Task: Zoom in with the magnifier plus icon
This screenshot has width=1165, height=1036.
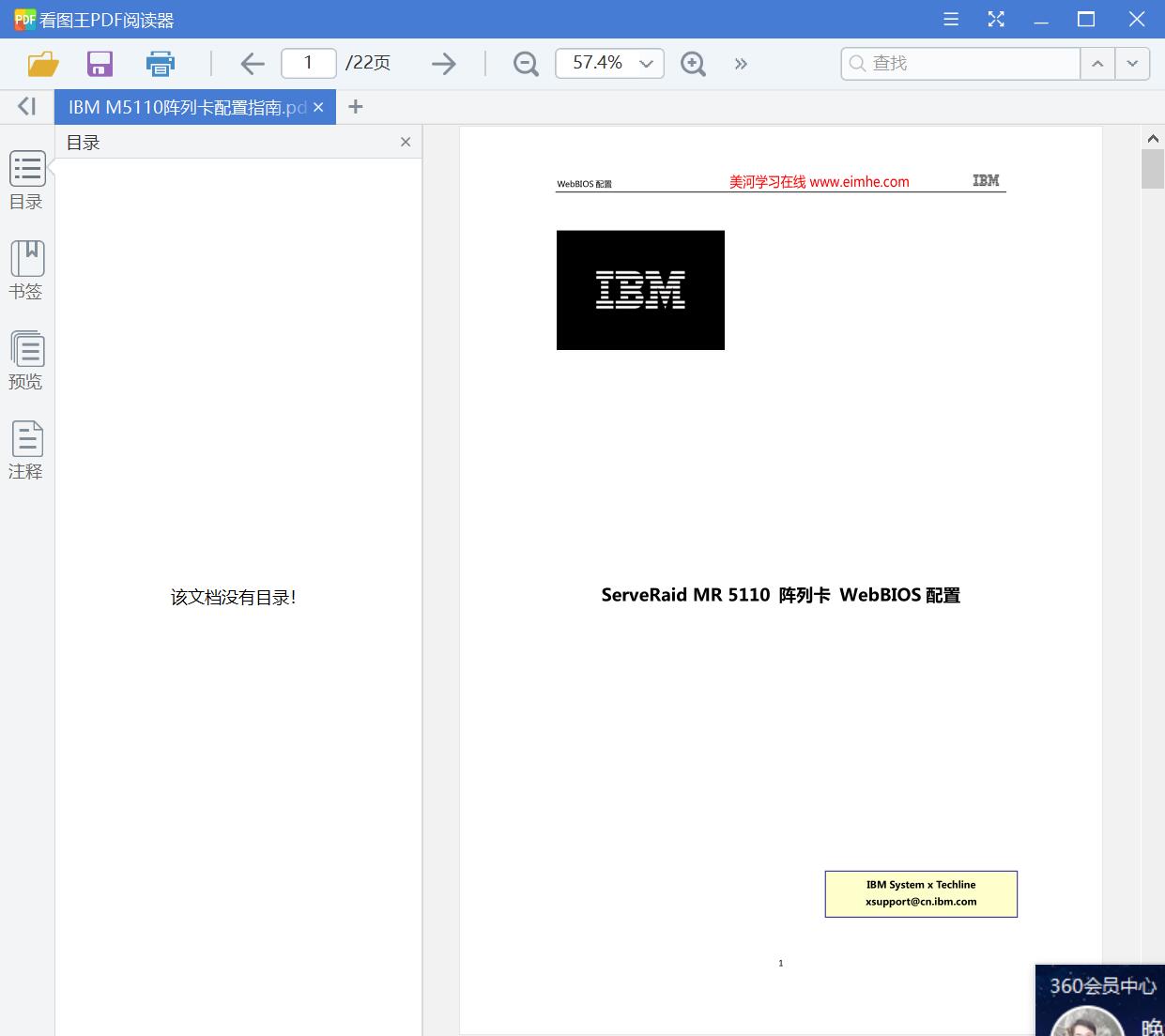Action: pos(693,63)
